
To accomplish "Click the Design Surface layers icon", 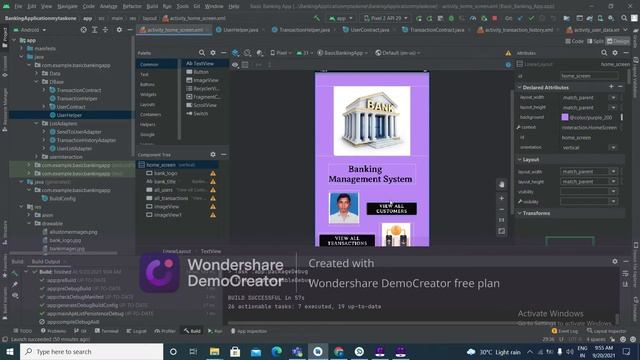I will point(236,53).
